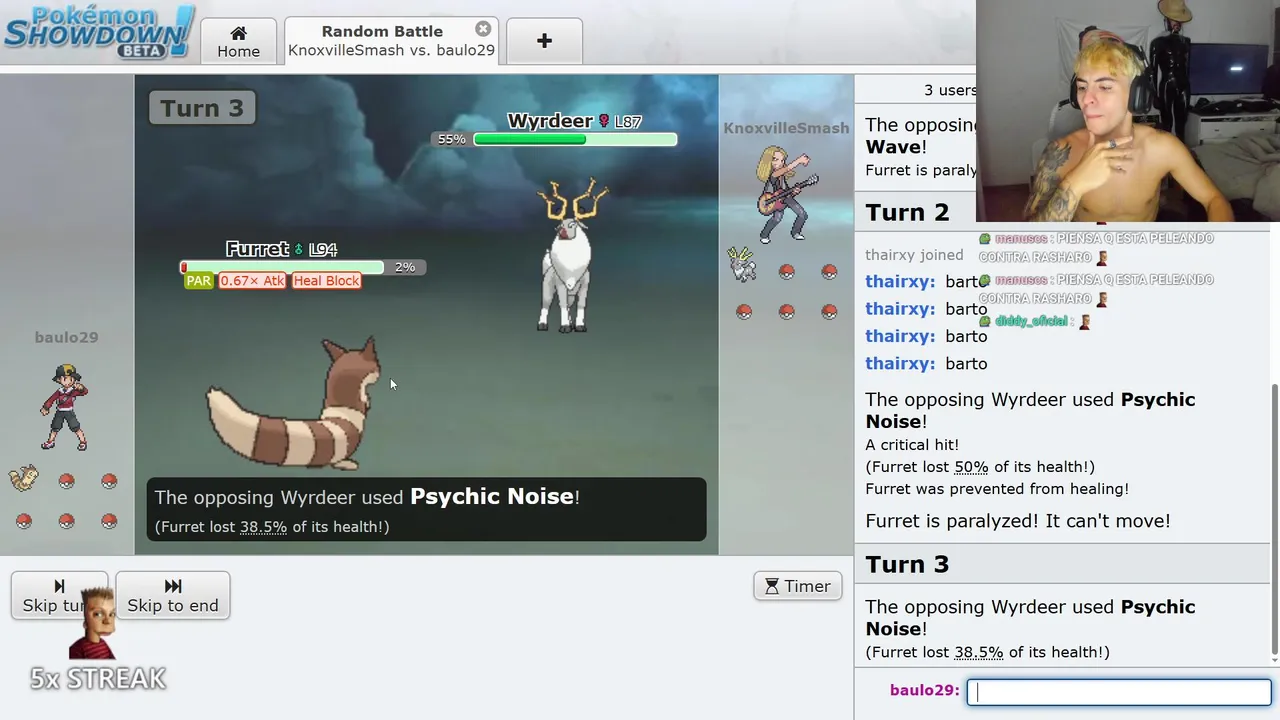
Task: Click Furret's HP bar
Action: tap(282, 267)
